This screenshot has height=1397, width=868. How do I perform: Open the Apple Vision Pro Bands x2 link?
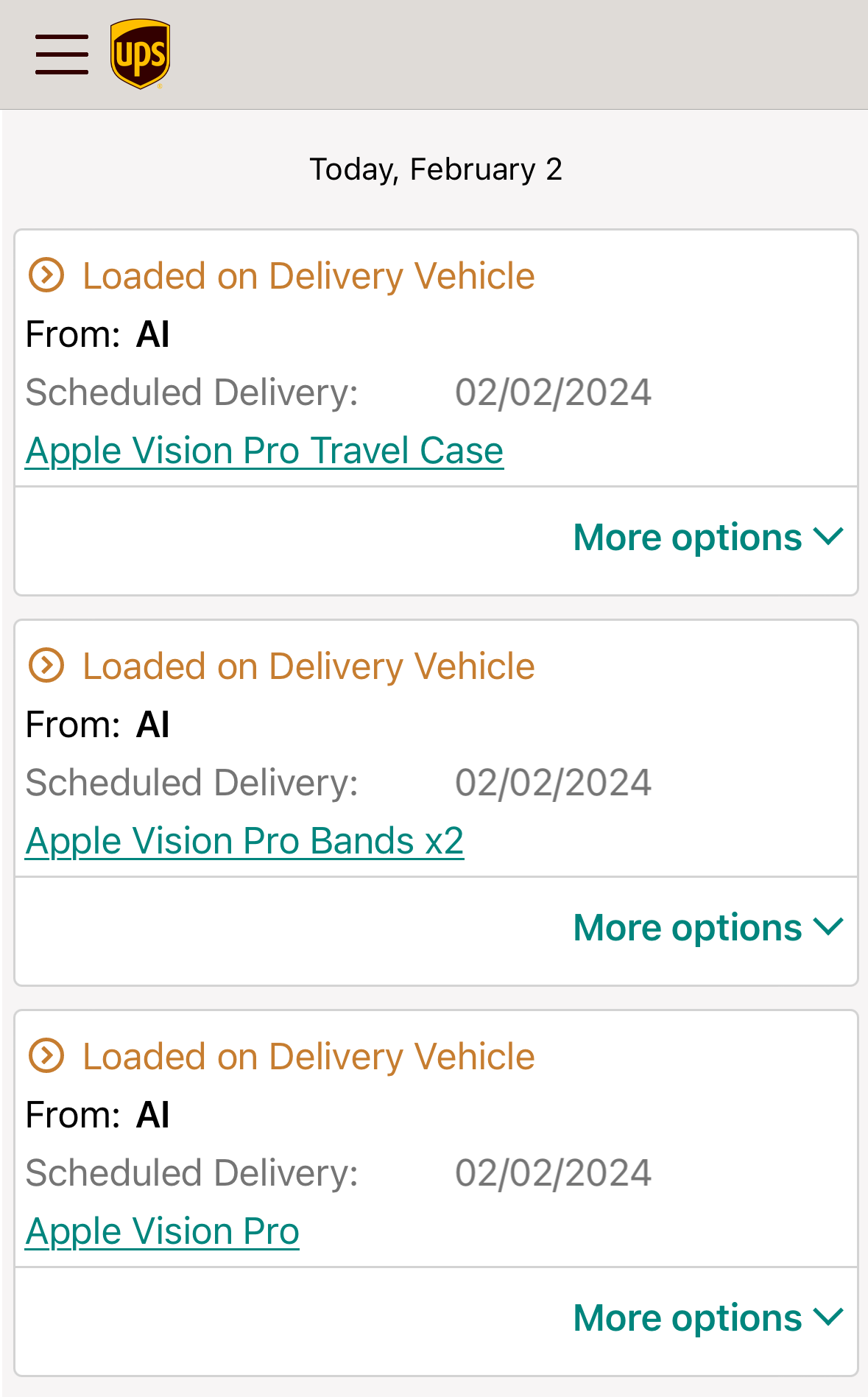244,841
